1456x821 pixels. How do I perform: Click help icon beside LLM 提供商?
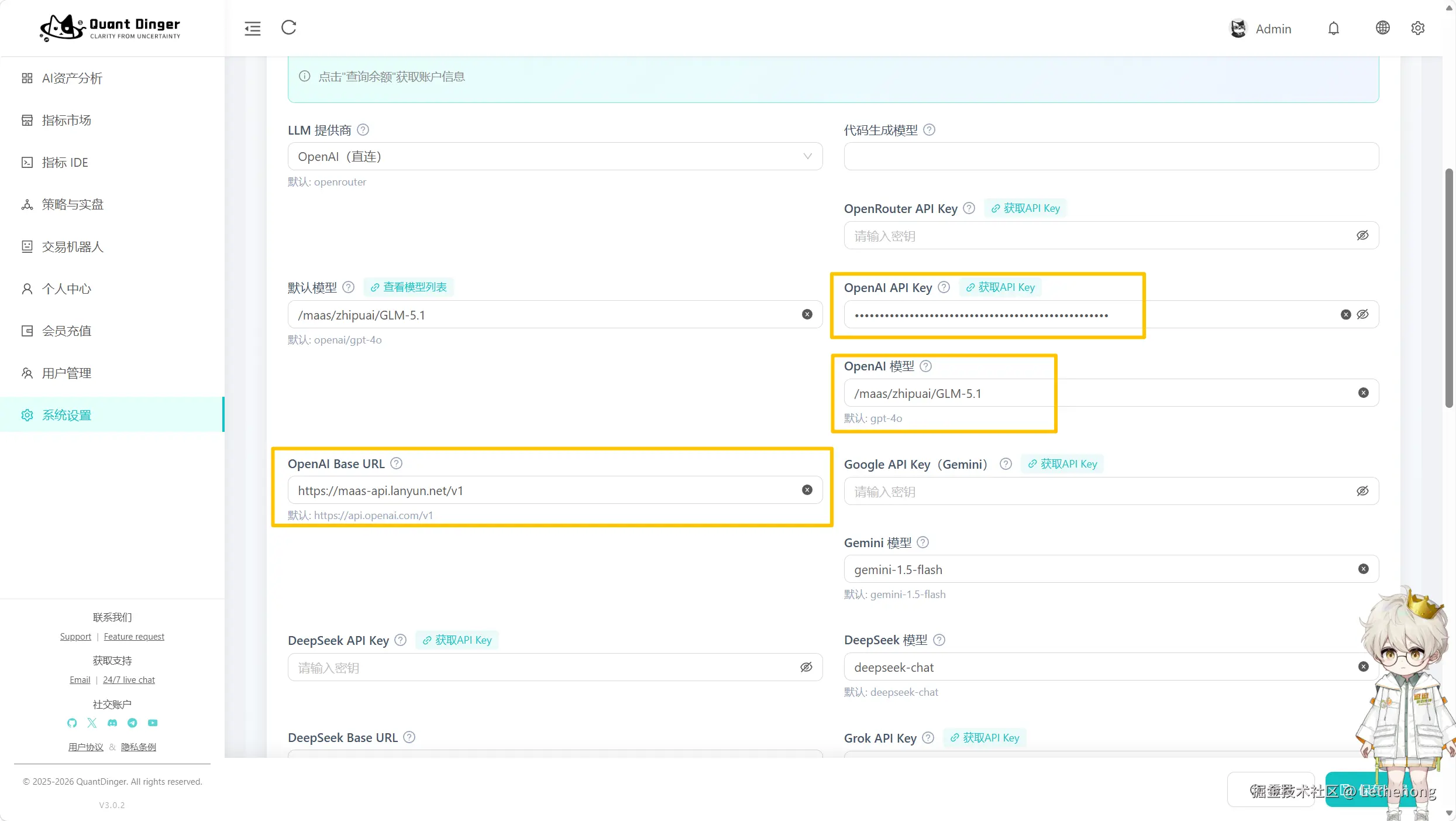tap(363, 130)
